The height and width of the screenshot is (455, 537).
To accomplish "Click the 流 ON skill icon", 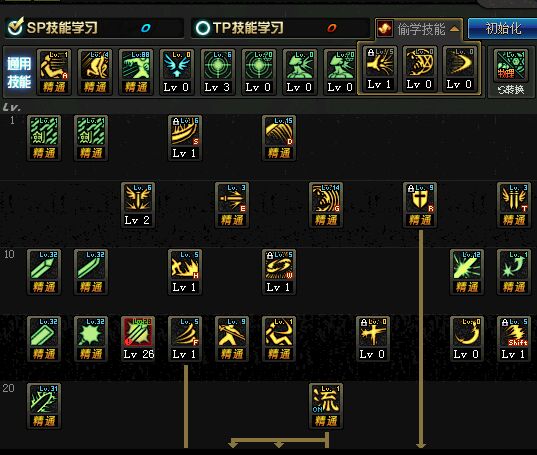I will pos(326,405).
